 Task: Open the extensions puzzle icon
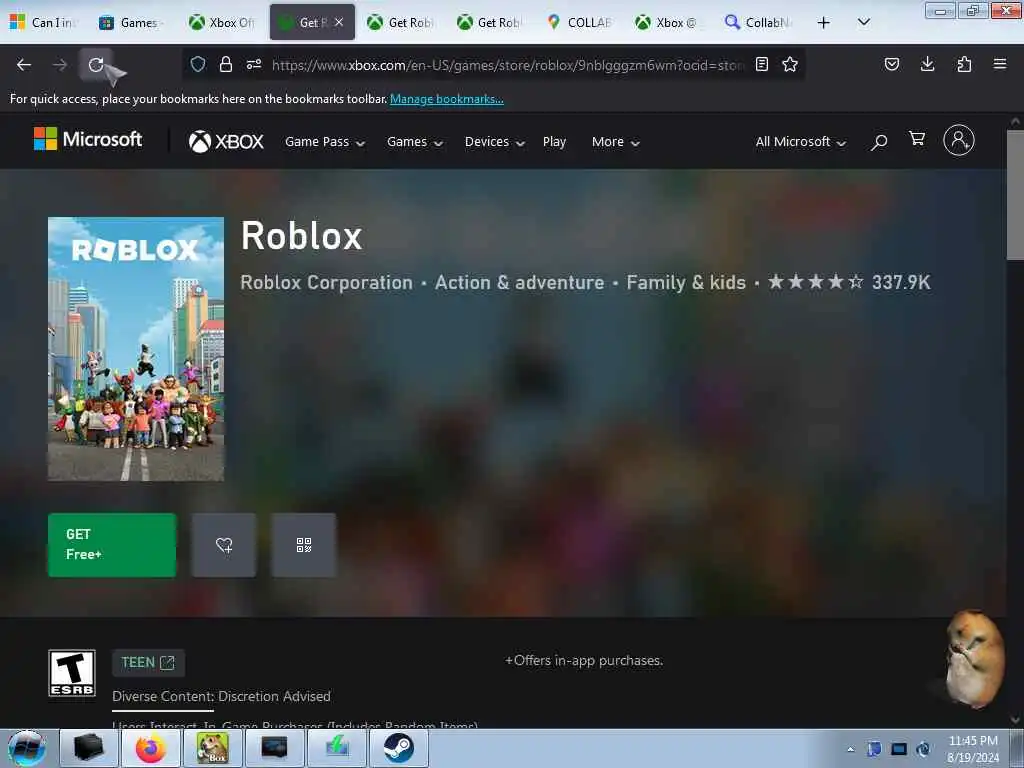point(964,64)
